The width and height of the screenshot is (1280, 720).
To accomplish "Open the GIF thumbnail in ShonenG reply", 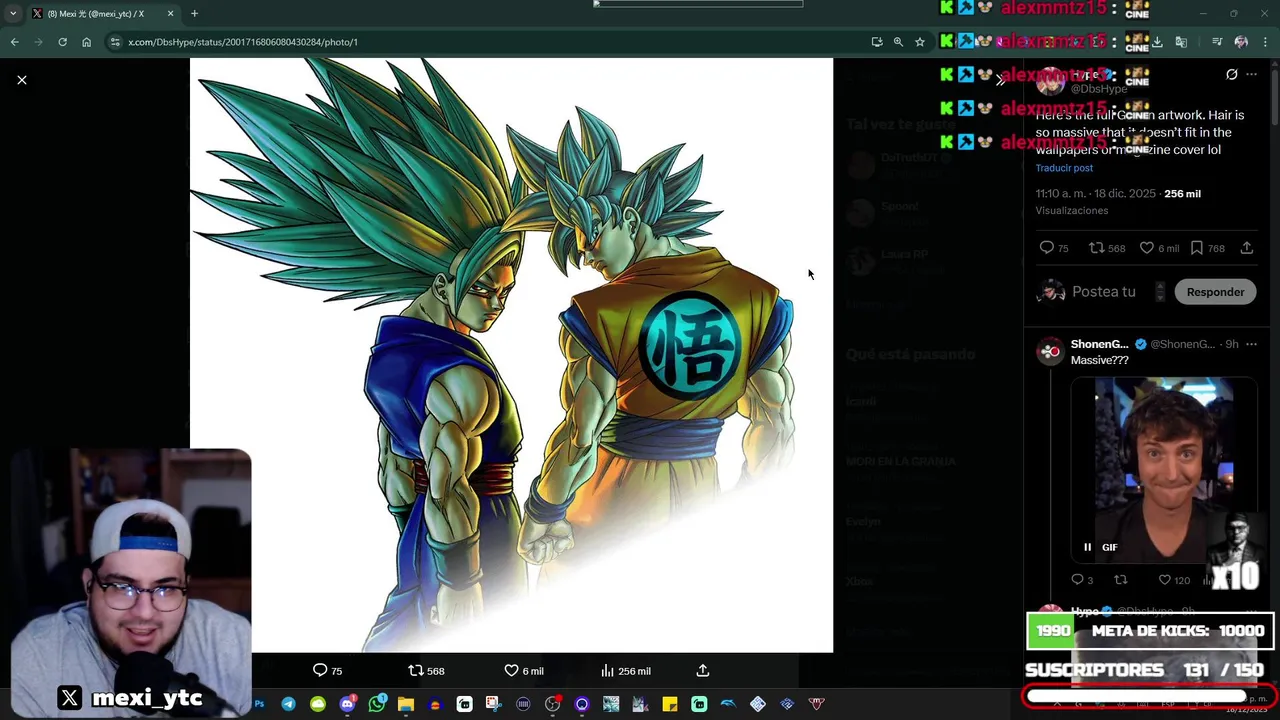I will (x=1164, y=470).
